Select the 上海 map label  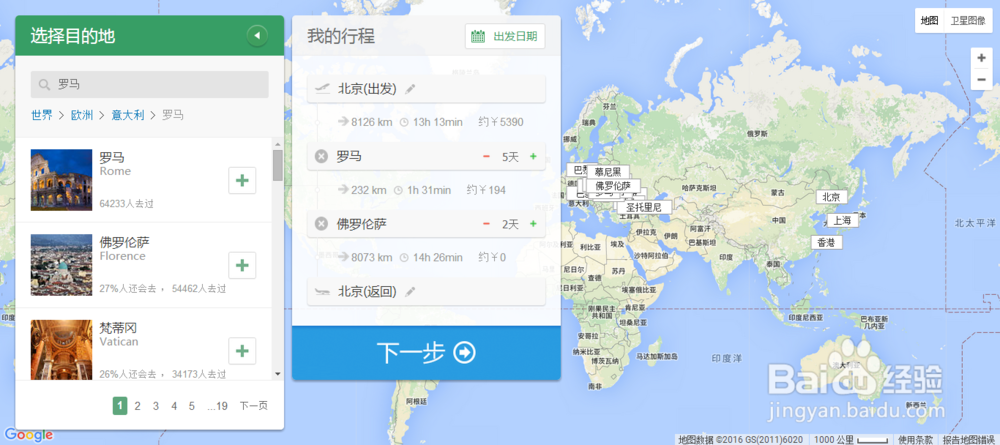842,221
